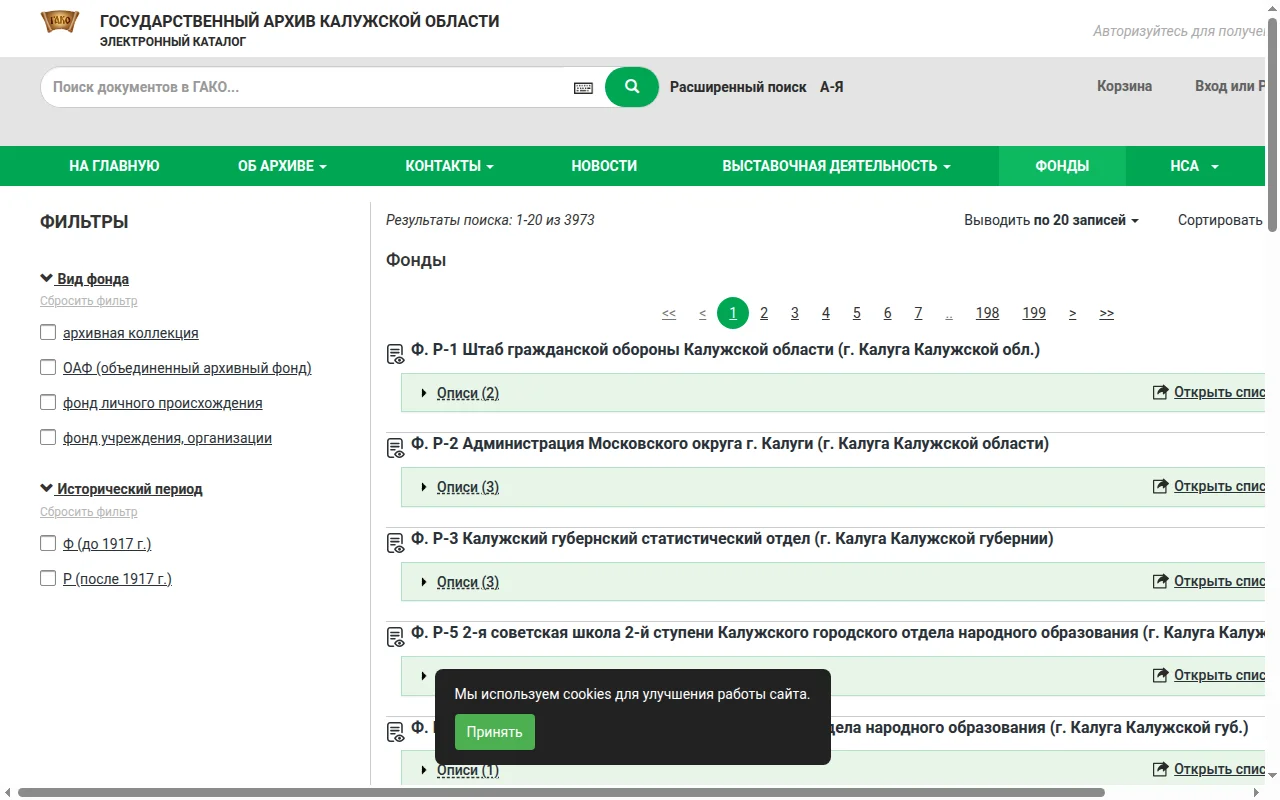
Task: Click the document icon beside Ф. Р-2
Action: 395,447
